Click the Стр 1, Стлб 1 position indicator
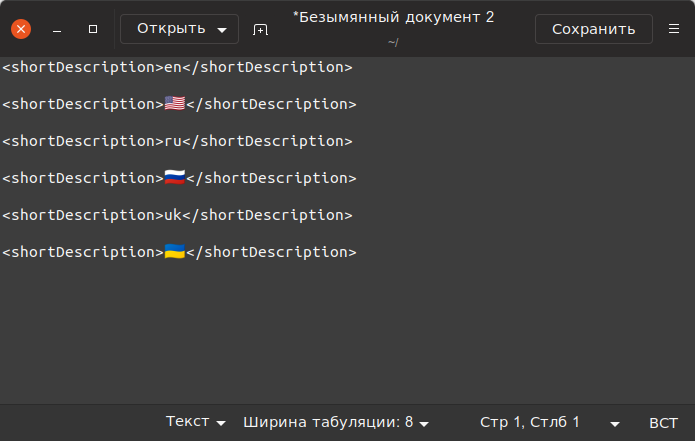Screen dimensions: 695x441 click(x=530, y=422)
